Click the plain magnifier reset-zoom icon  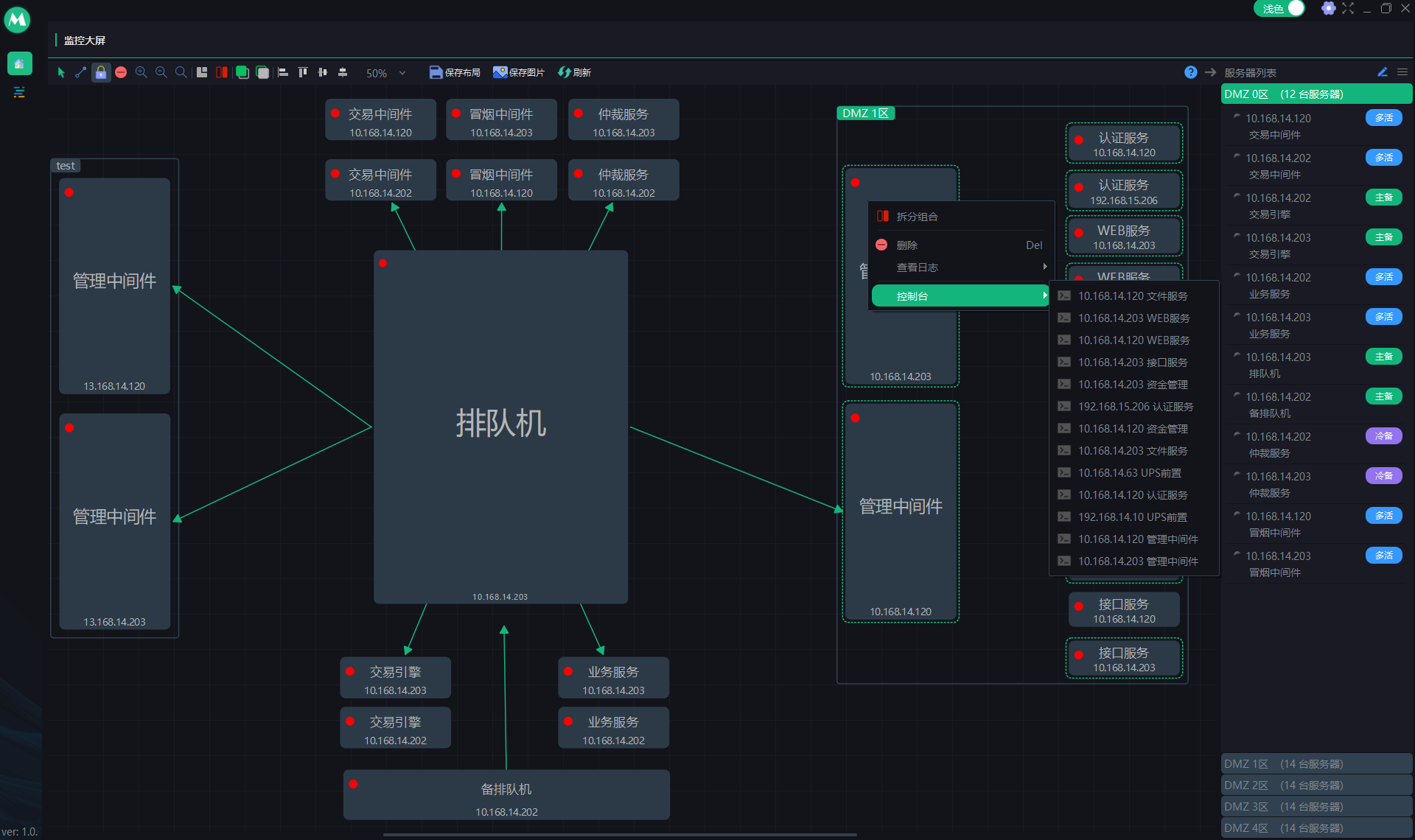181,72
